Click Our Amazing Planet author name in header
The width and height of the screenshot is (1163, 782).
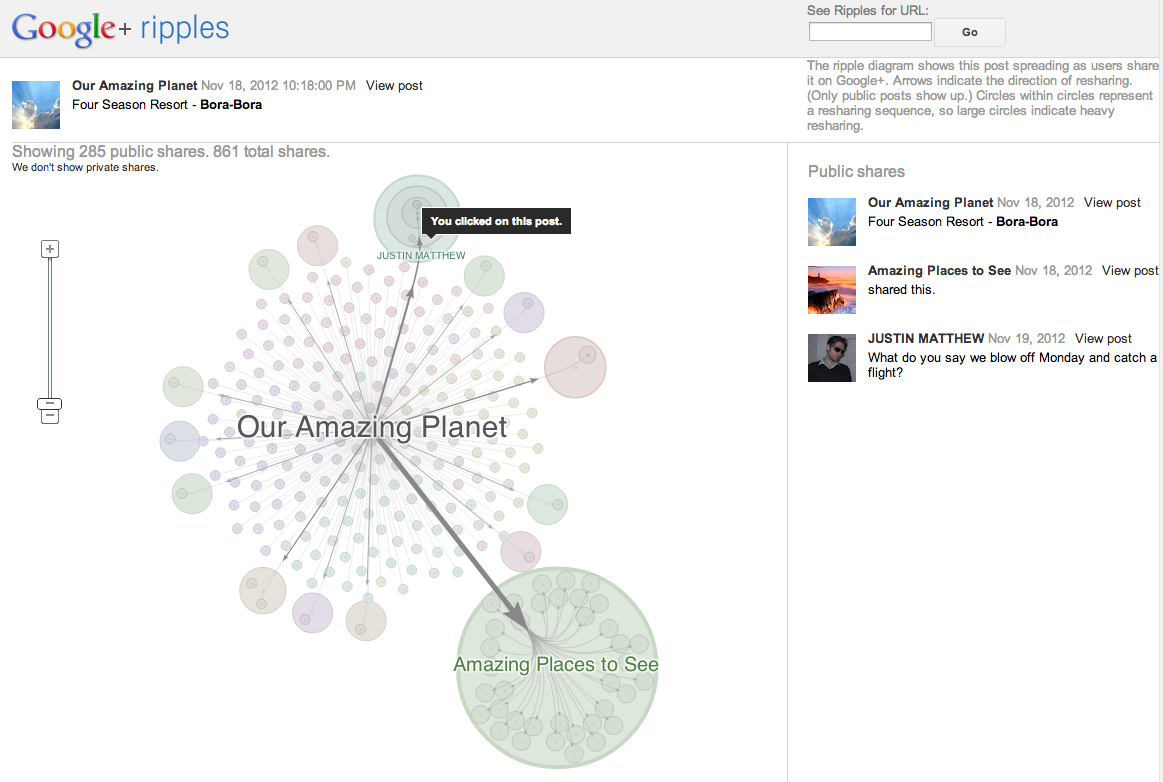pyautogui.click(x=134, y=85)
